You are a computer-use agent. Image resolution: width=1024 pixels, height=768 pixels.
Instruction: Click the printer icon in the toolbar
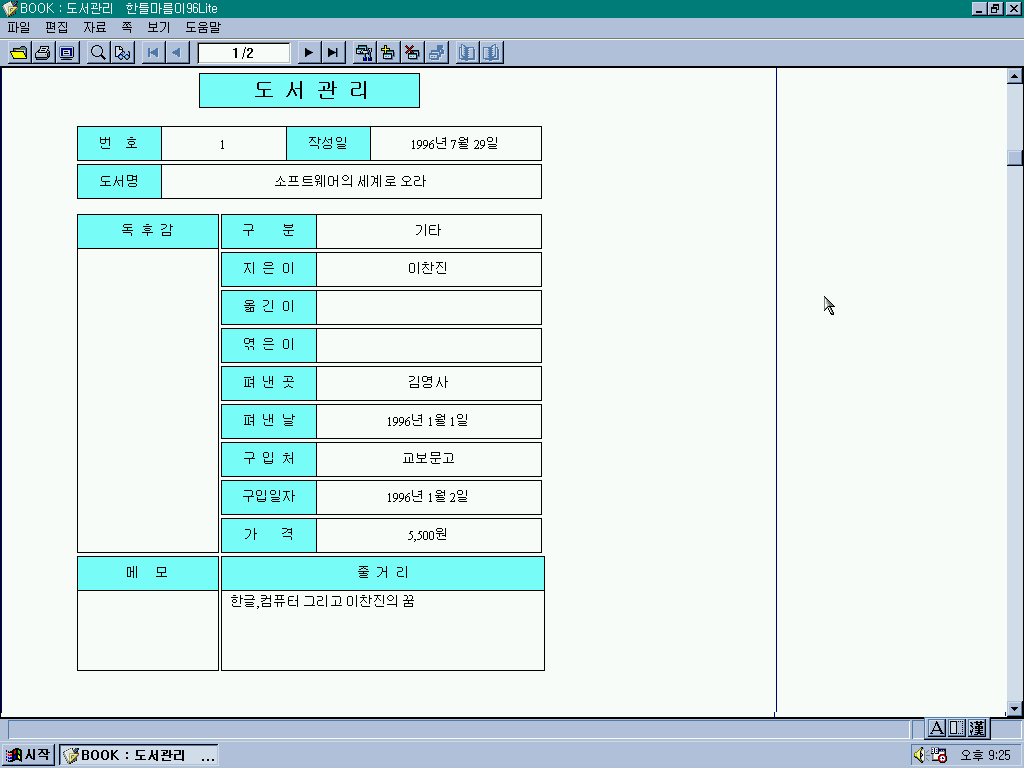pyautogui.click(x=43, y=53)
